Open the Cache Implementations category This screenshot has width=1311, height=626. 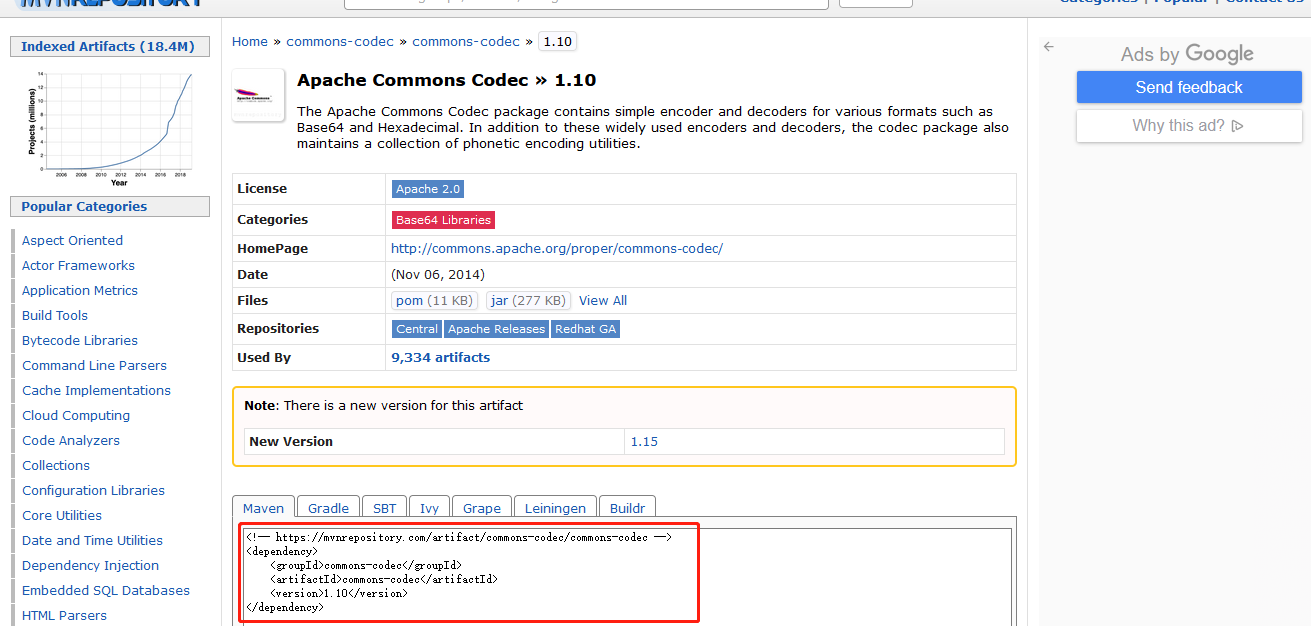(x=96, y=390)
